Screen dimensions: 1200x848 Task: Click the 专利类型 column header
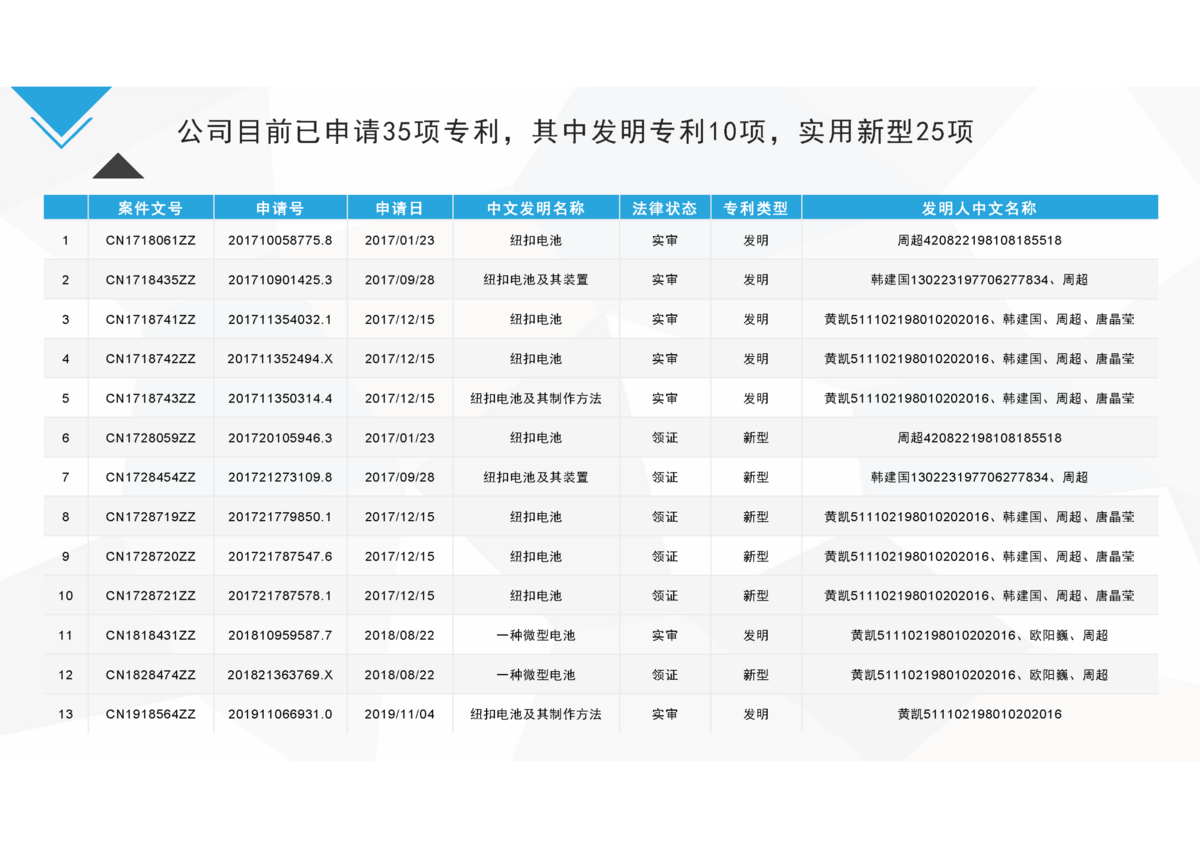coord(756,208)
